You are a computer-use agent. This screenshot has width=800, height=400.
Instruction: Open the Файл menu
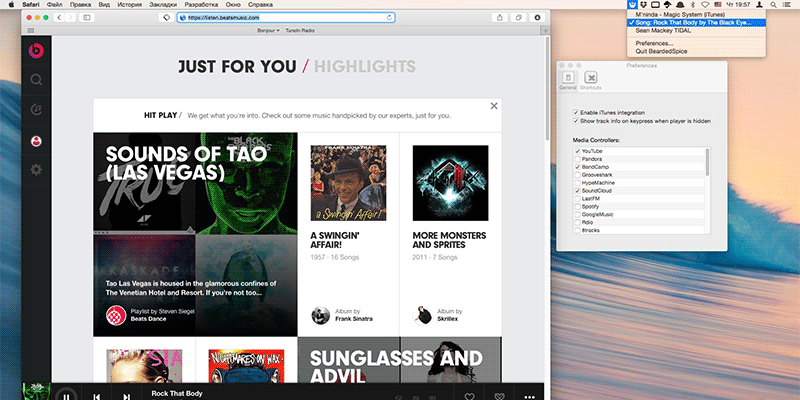55,5
